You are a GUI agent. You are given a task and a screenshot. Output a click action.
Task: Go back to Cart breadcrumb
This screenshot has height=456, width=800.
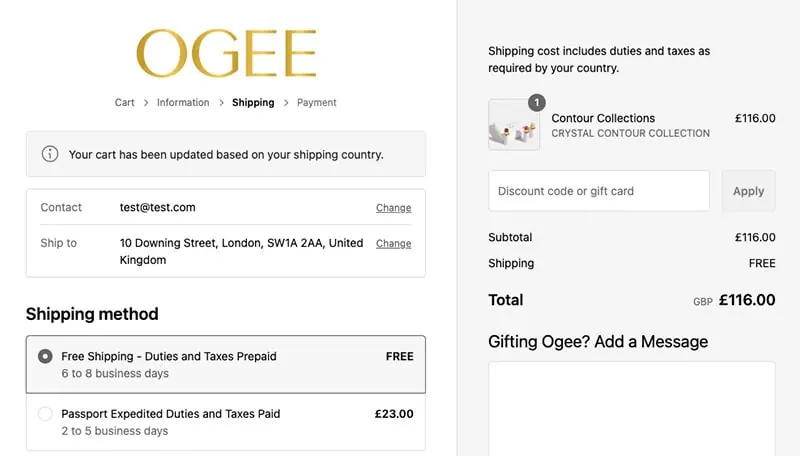pyautogui.click(x=124, y=103)
